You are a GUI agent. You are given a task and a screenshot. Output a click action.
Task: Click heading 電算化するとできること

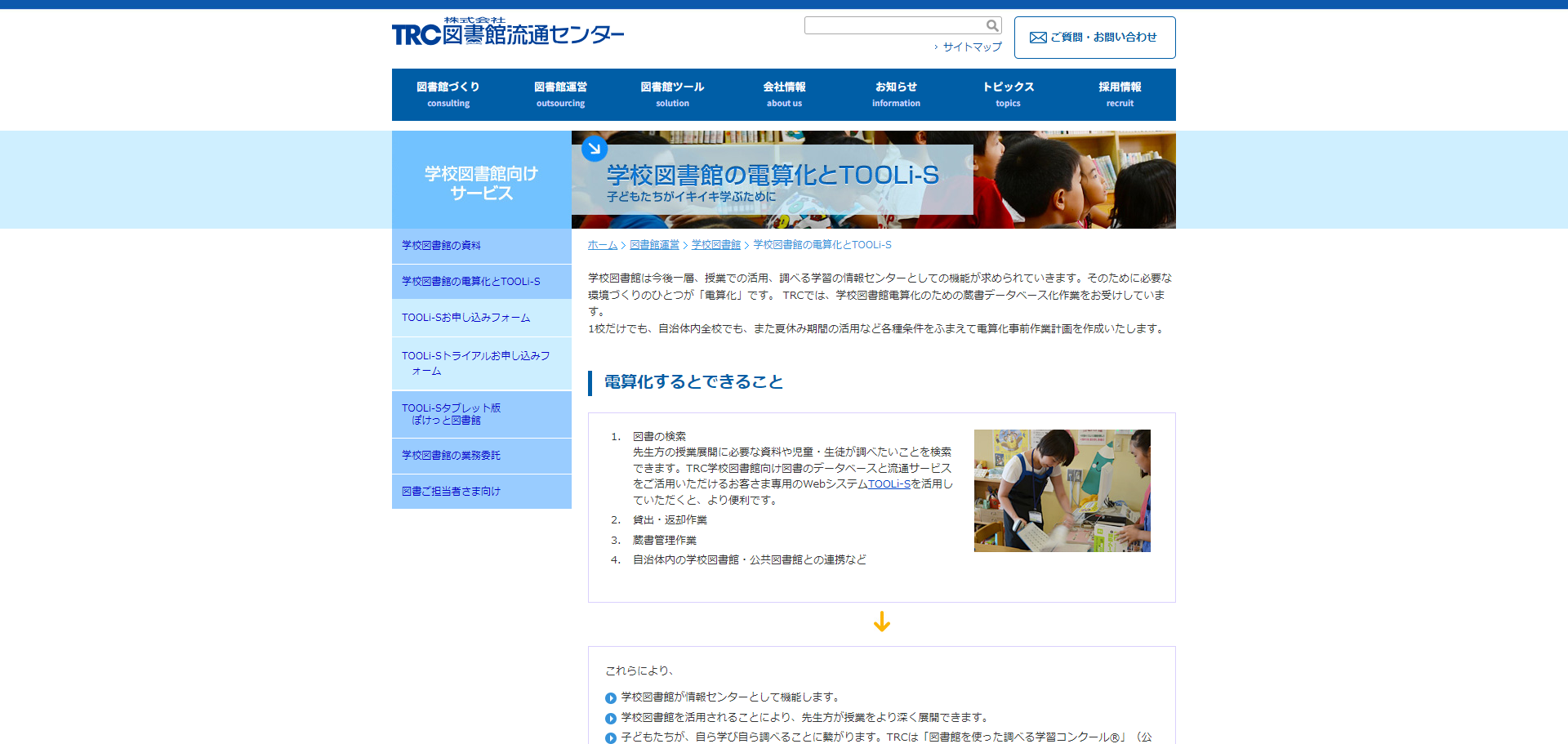[x=693, y=382]
